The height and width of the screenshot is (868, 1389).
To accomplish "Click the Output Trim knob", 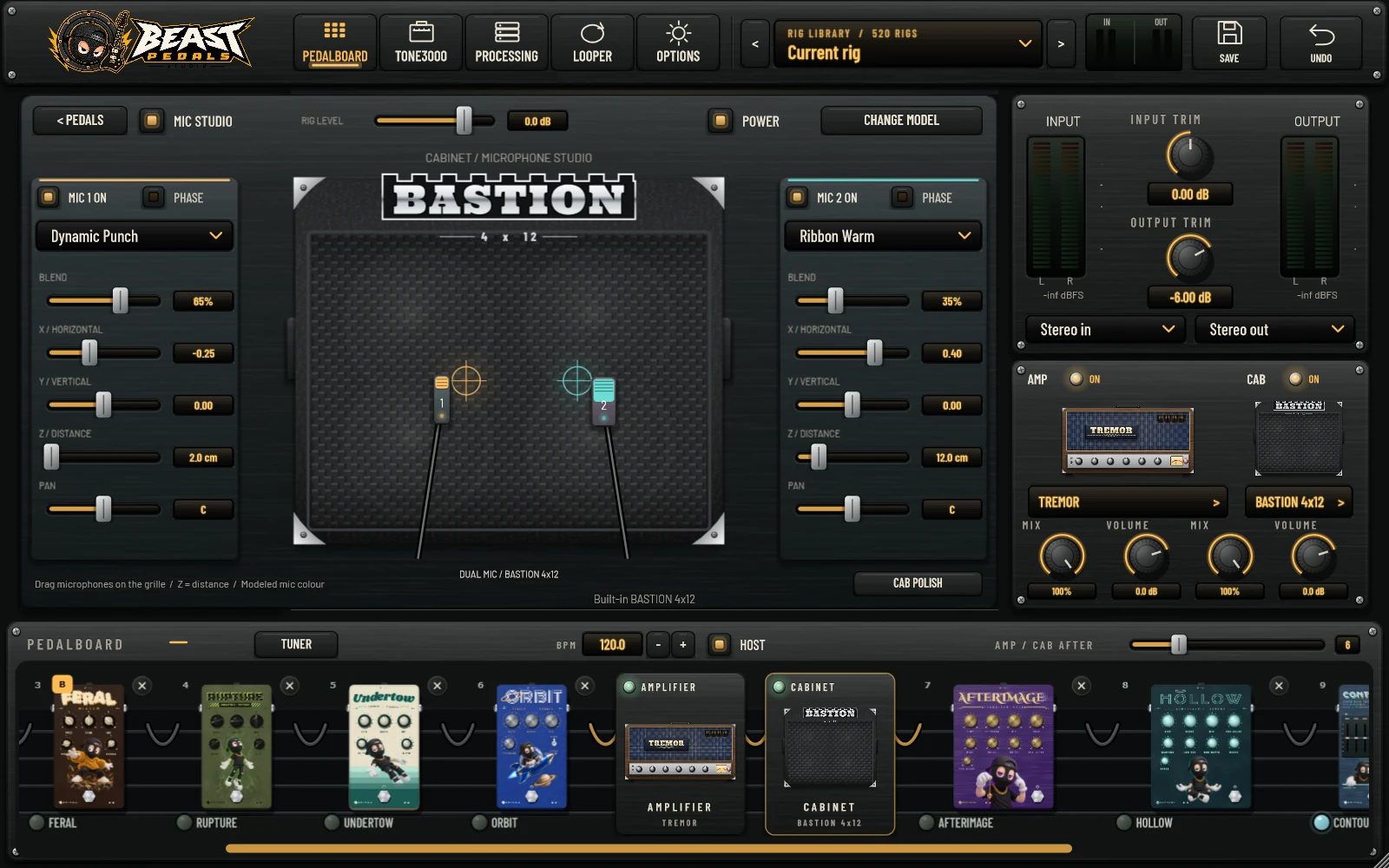I will click(x=1189, y=259).
